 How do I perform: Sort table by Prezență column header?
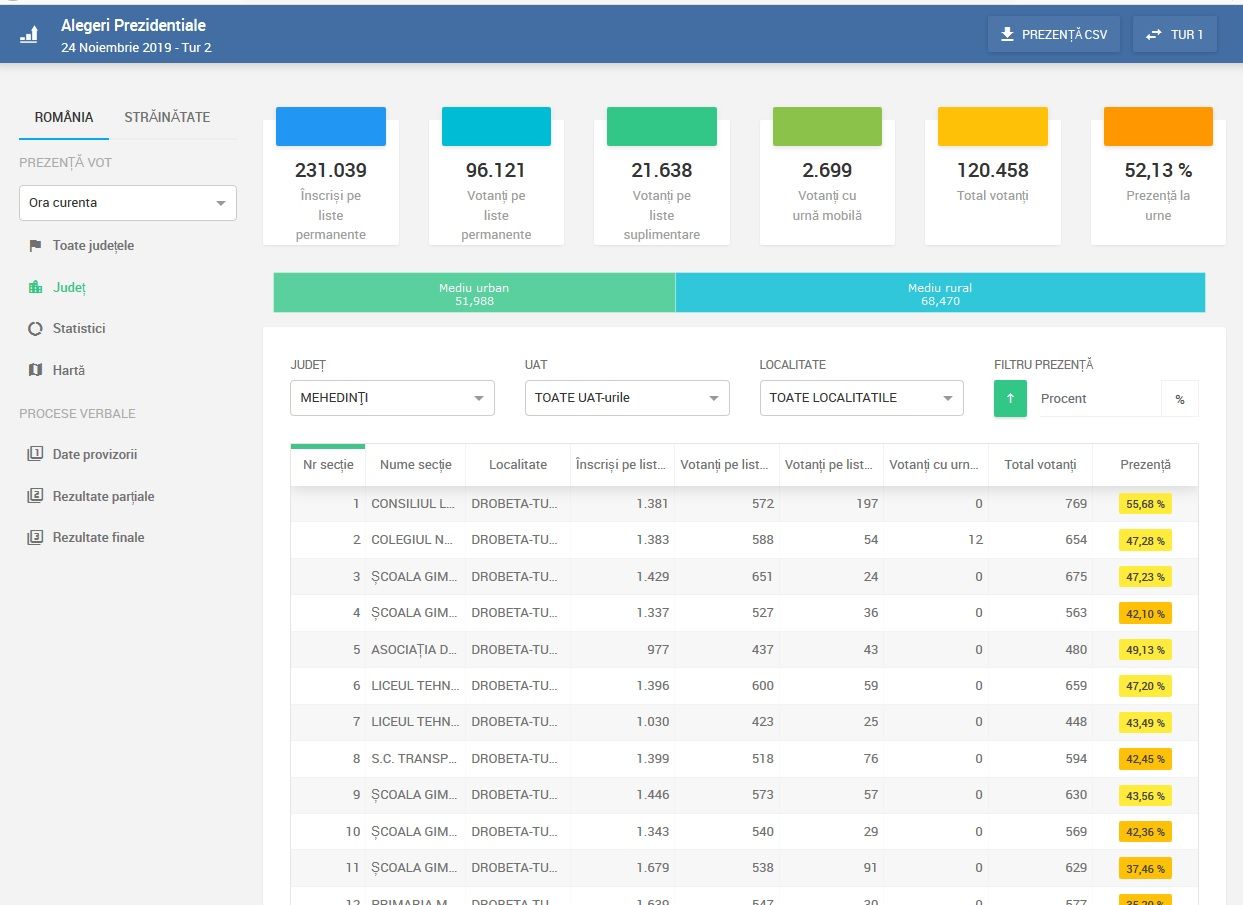point(1144,465)
